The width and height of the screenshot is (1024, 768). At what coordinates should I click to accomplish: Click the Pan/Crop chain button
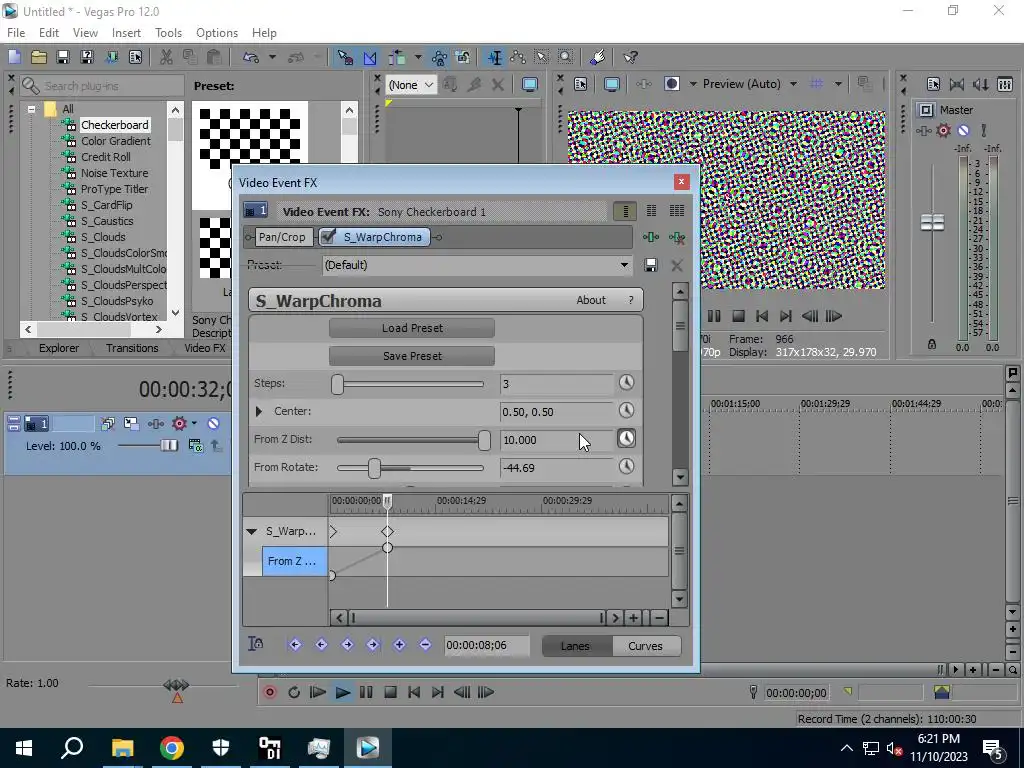tap(281, 237)
